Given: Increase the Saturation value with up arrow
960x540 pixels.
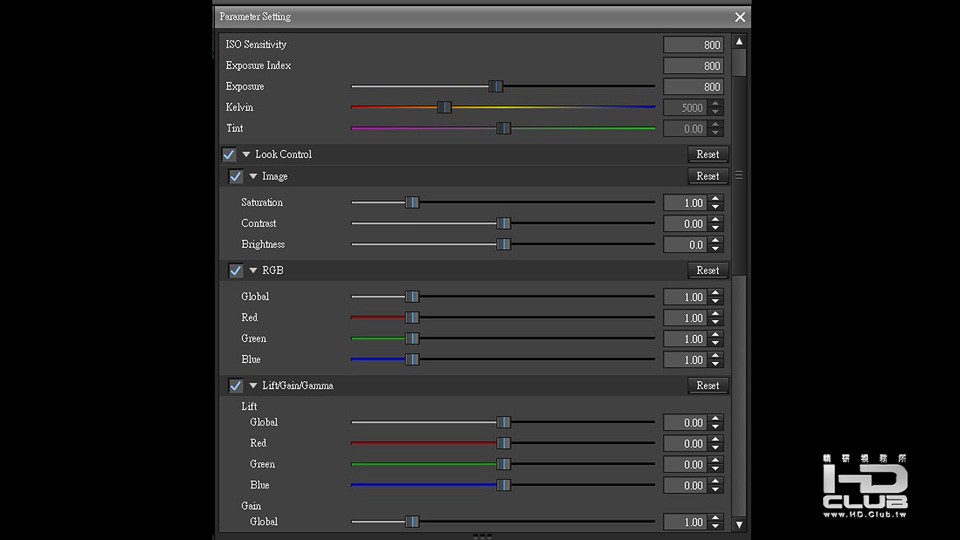Looking at the screenshot, I should pyautogui.click(x=715, y=198).
